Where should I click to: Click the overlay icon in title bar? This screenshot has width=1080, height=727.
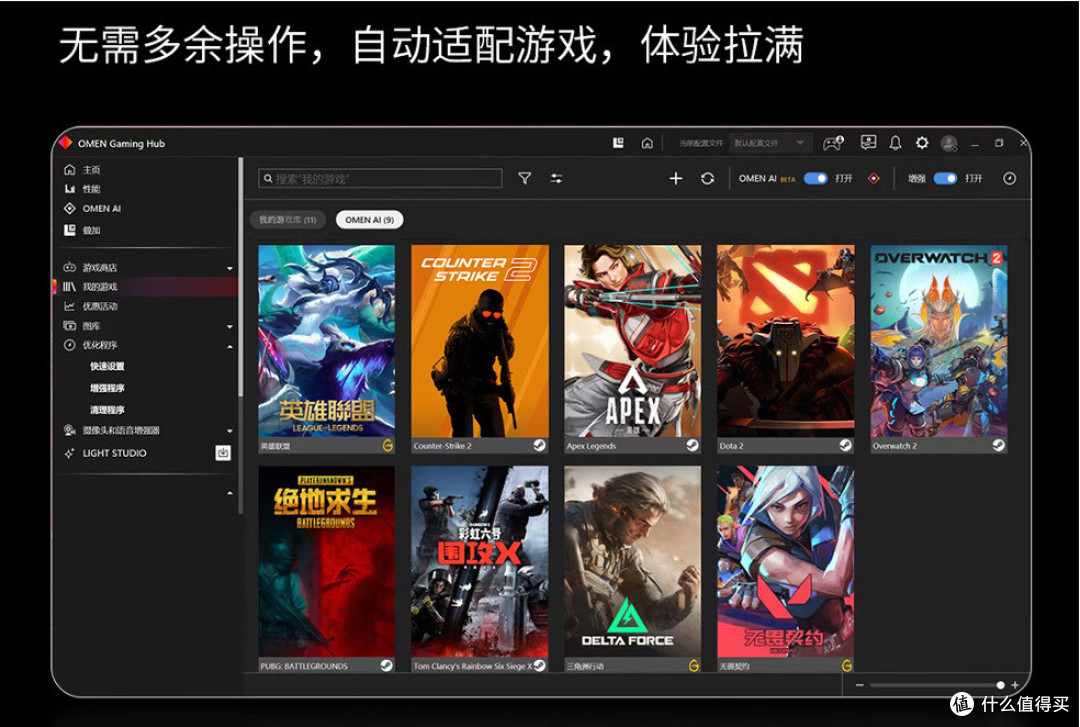click(x=619, y=143)
